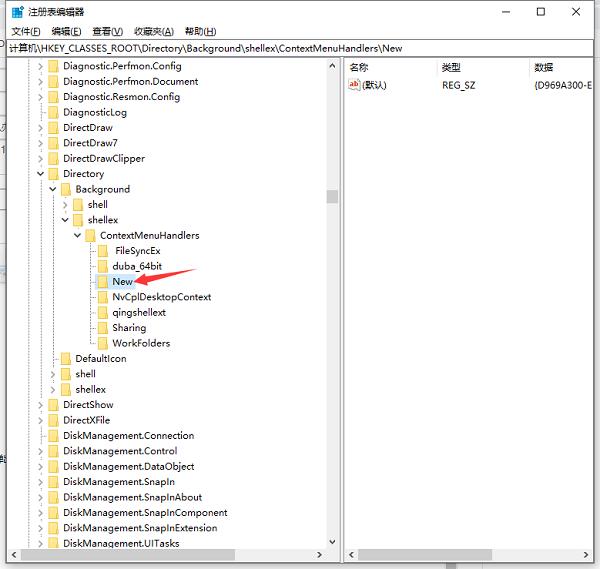The width and height of the screenshot is (600, 569).
Task: Click the Directory folder icon
Action: (53, 174)
